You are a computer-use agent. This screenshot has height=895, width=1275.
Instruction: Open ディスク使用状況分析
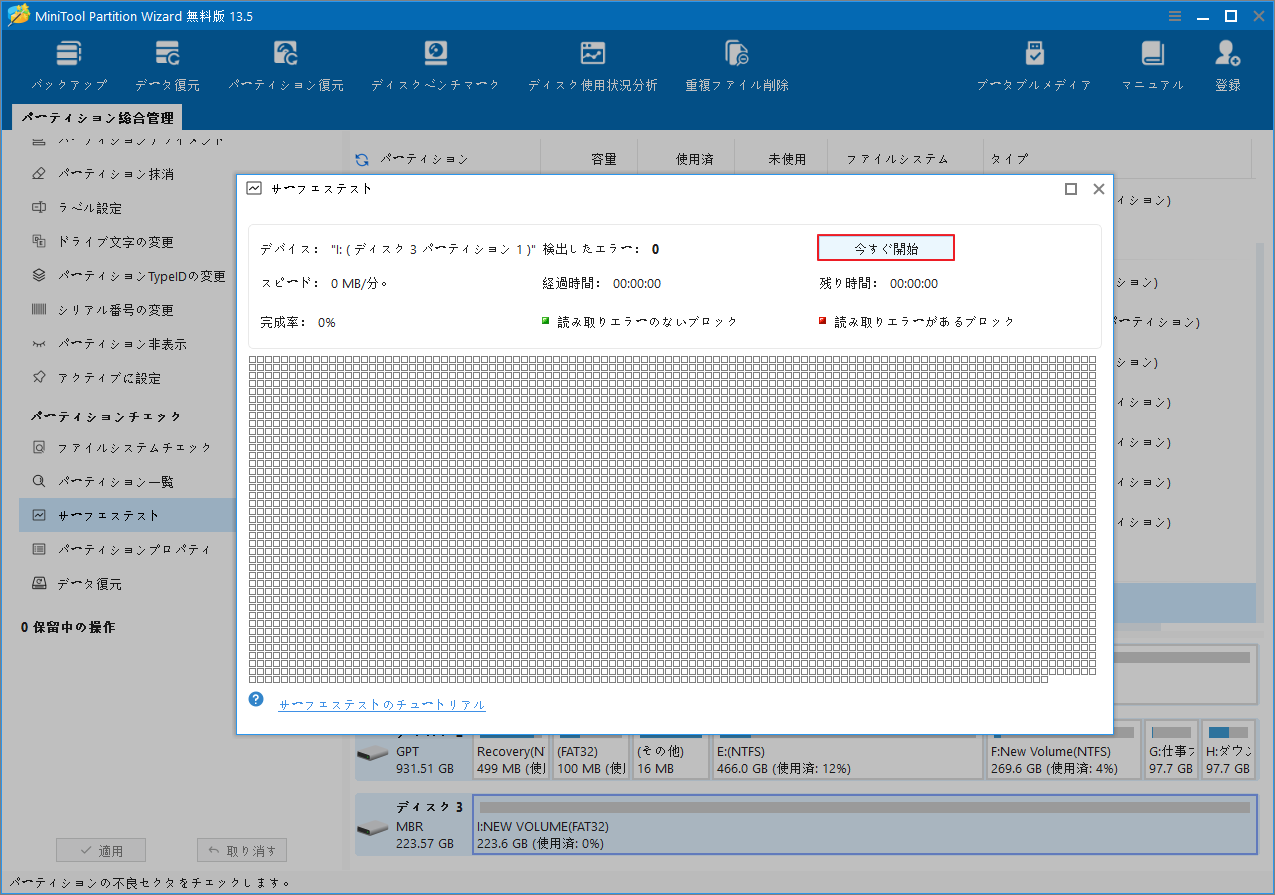pyautogui.click(x=592, y=63)
